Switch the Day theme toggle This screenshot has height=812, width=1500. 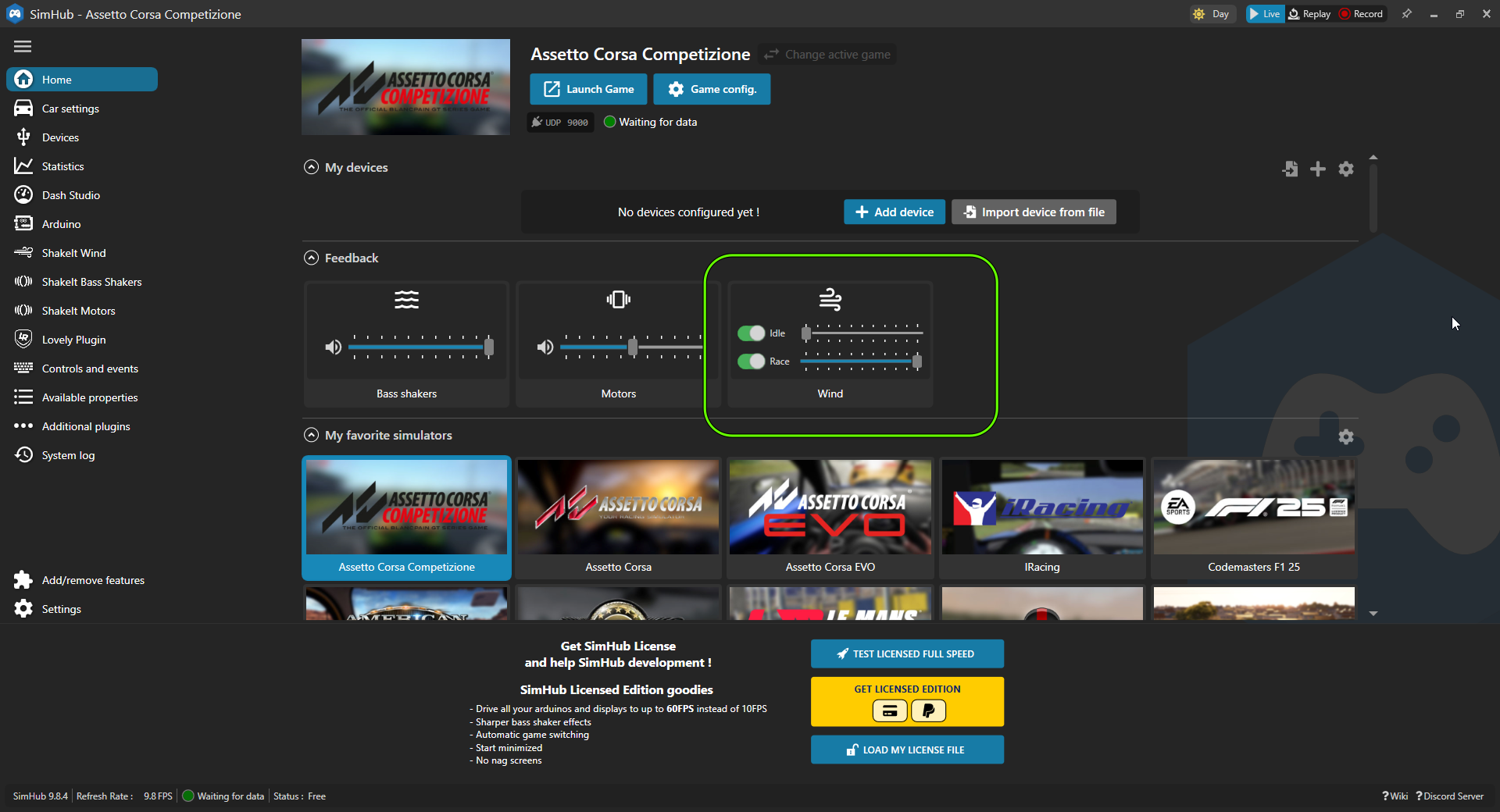coord(1212,14)
